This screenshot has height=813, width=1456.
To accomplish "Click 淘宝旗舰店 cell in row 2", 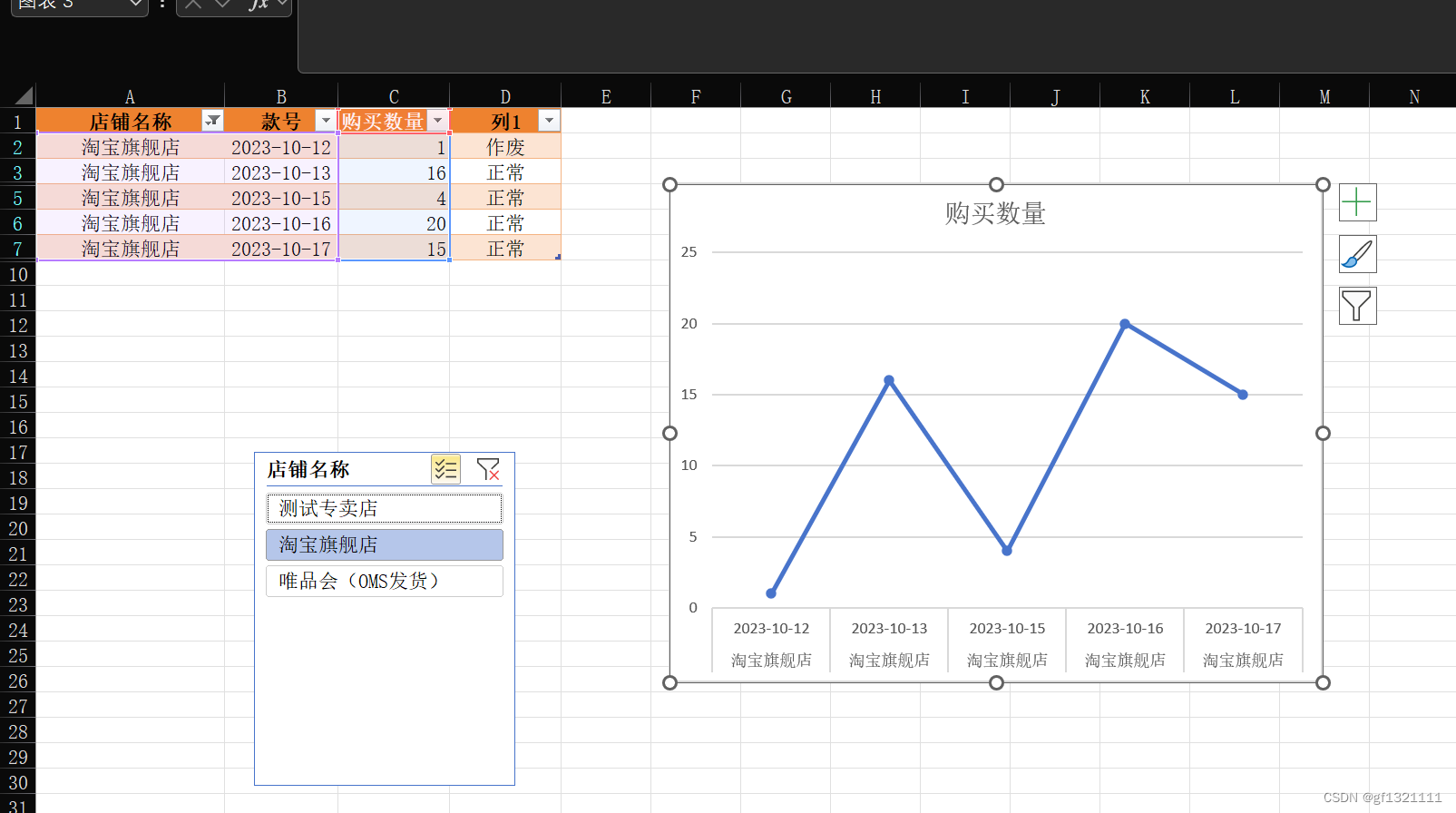I will [130, 146].
